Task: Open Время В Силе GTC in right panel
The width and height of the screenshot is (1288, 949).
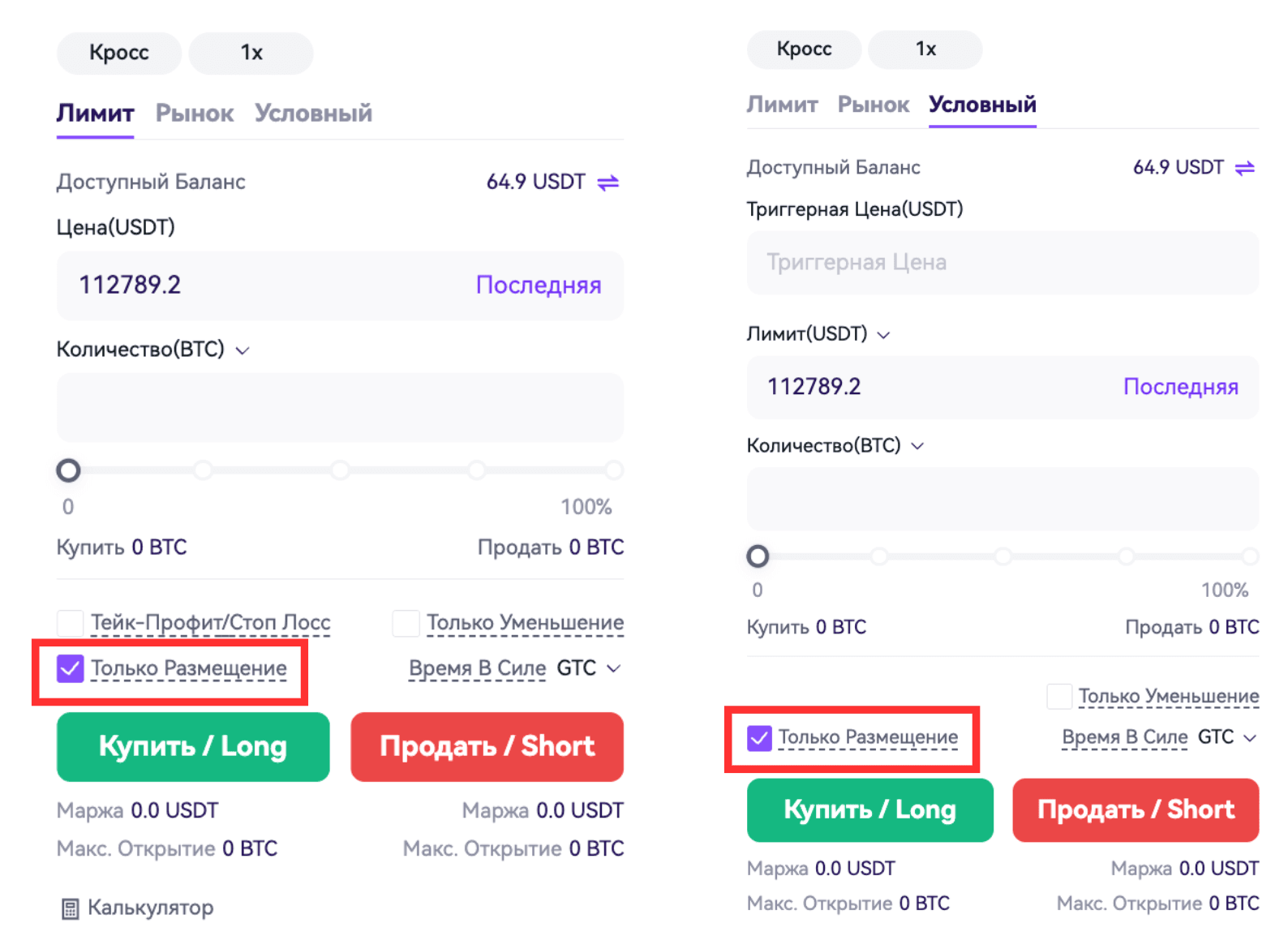Action: click(1250, 737)
